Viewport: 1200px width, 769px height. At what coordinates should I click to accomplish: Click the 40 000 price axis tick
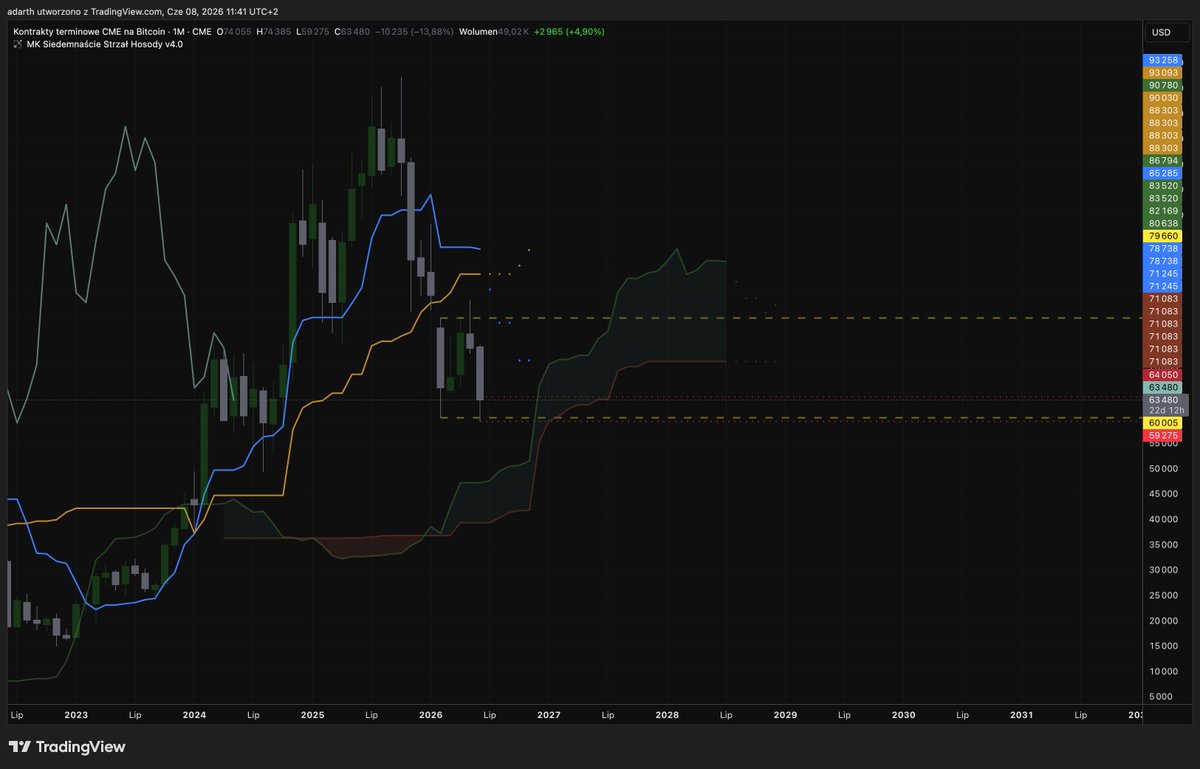[1162, 519]
